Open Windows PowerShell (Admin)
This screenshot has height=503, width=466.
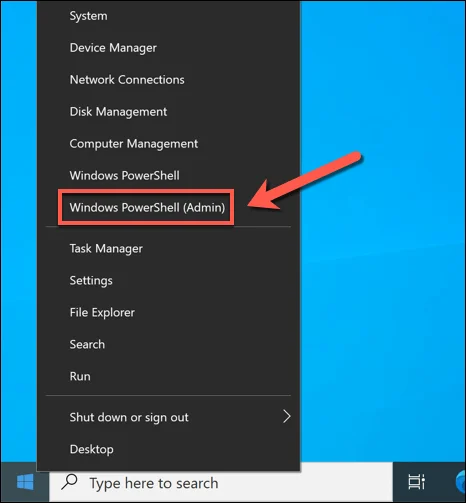click(147, 207)
